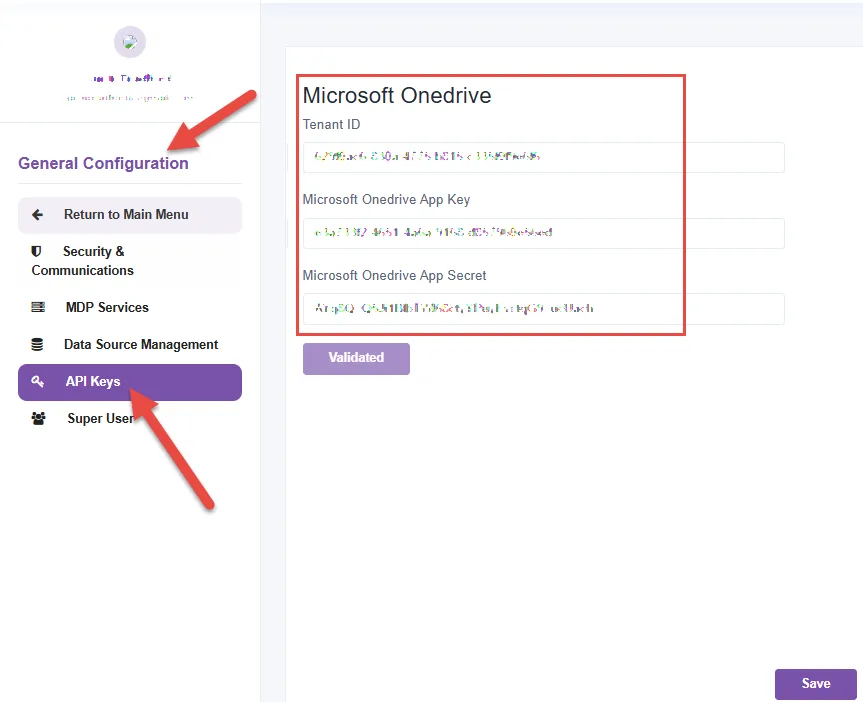Click the Validated button
The height and width of the screenshot is (702, 863).
point(356,359)
